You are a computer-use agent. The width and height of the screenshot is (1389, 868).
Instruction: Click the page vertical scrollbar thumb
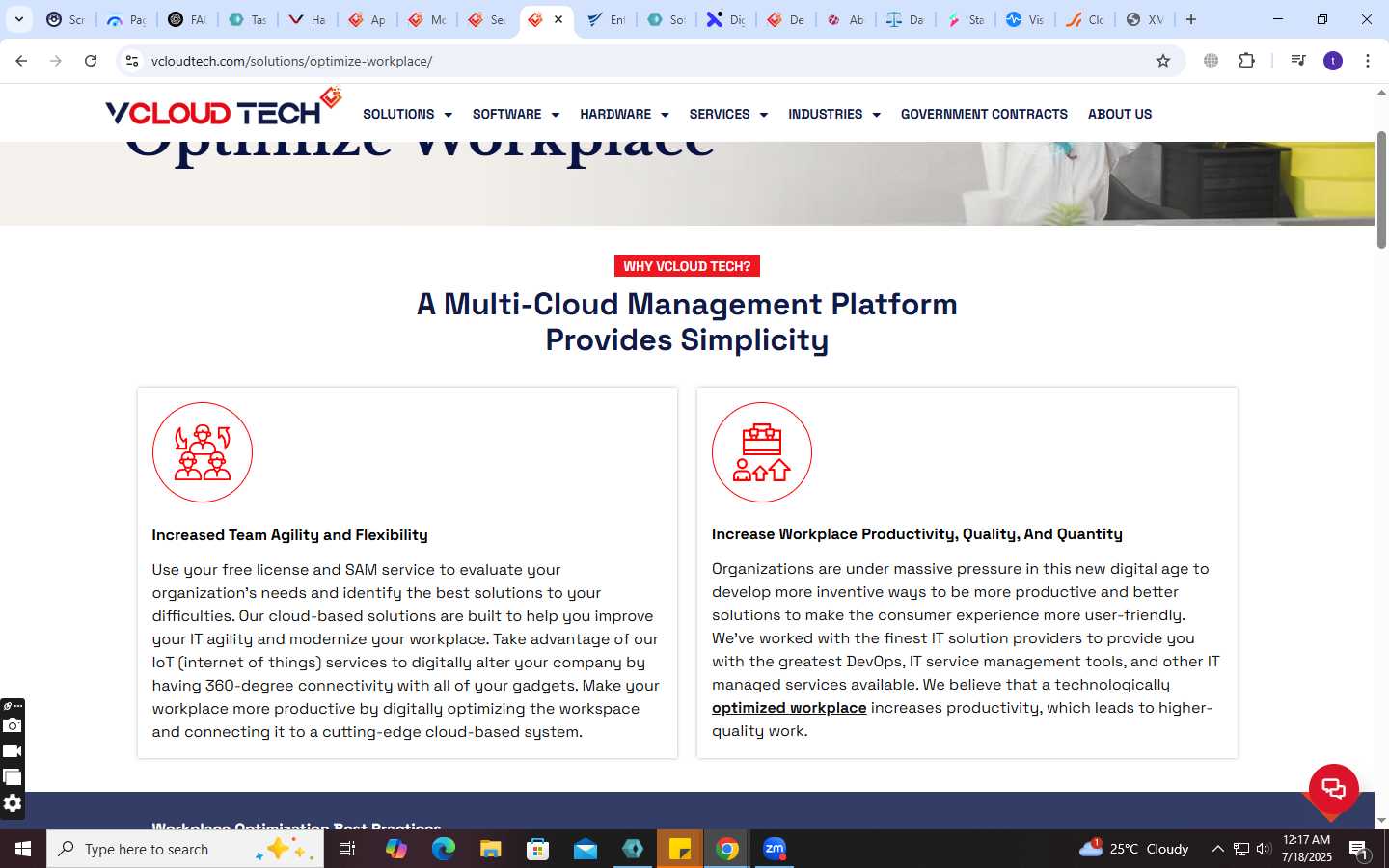(1381, 190)
